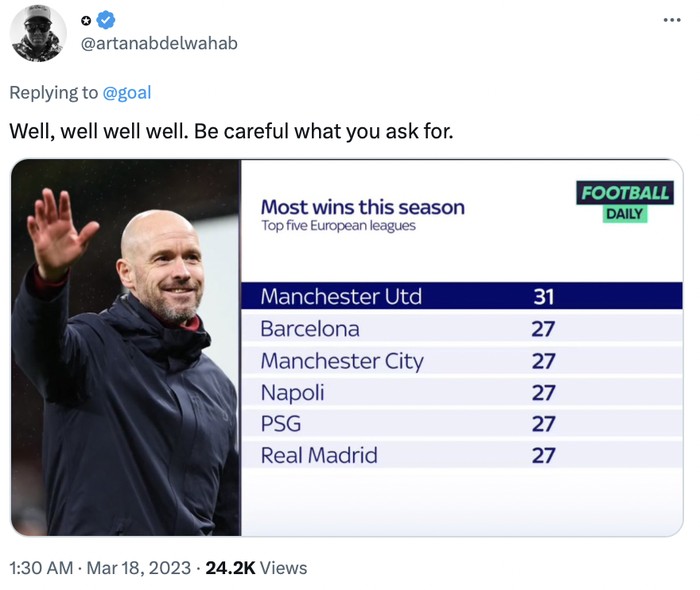
Task: Click the 1:30 AM timestamp
Action: [41, 568]
